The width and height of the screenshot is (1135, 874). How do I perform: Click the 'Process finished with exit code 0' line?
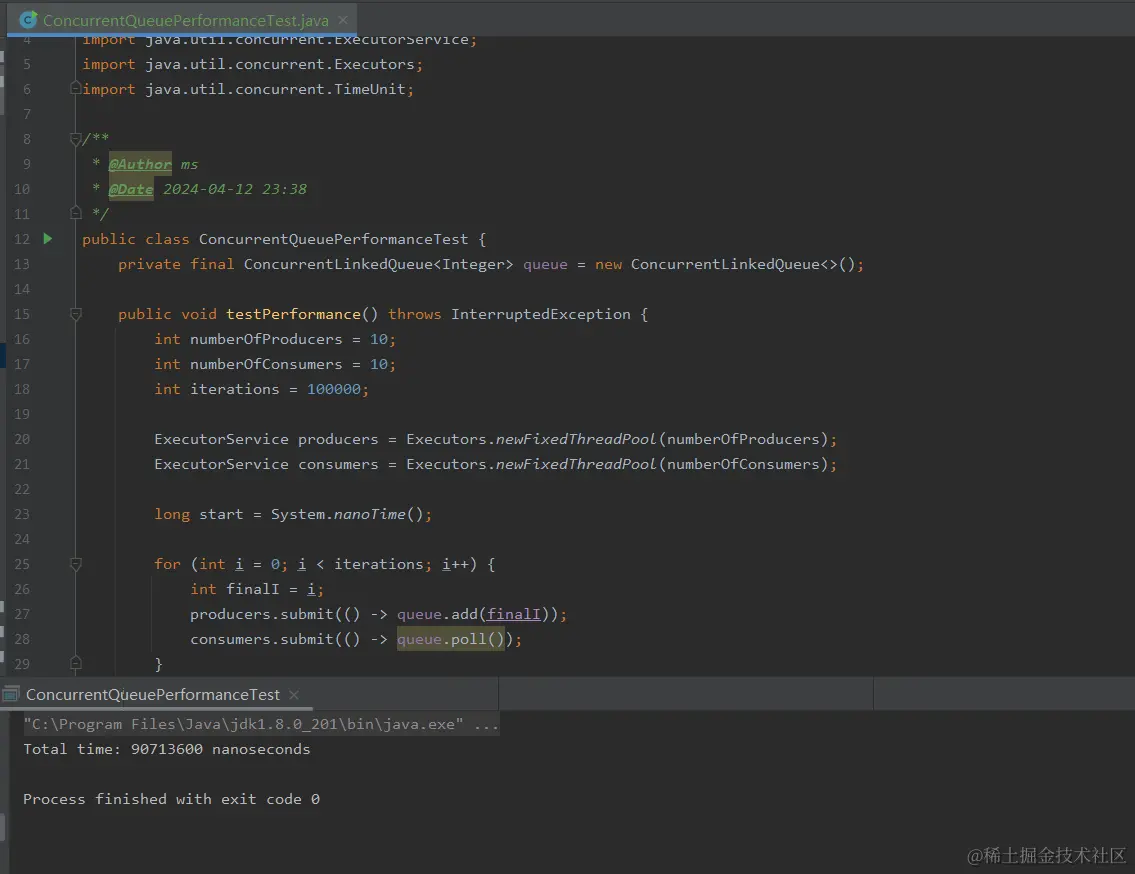[x=171, y=799]
